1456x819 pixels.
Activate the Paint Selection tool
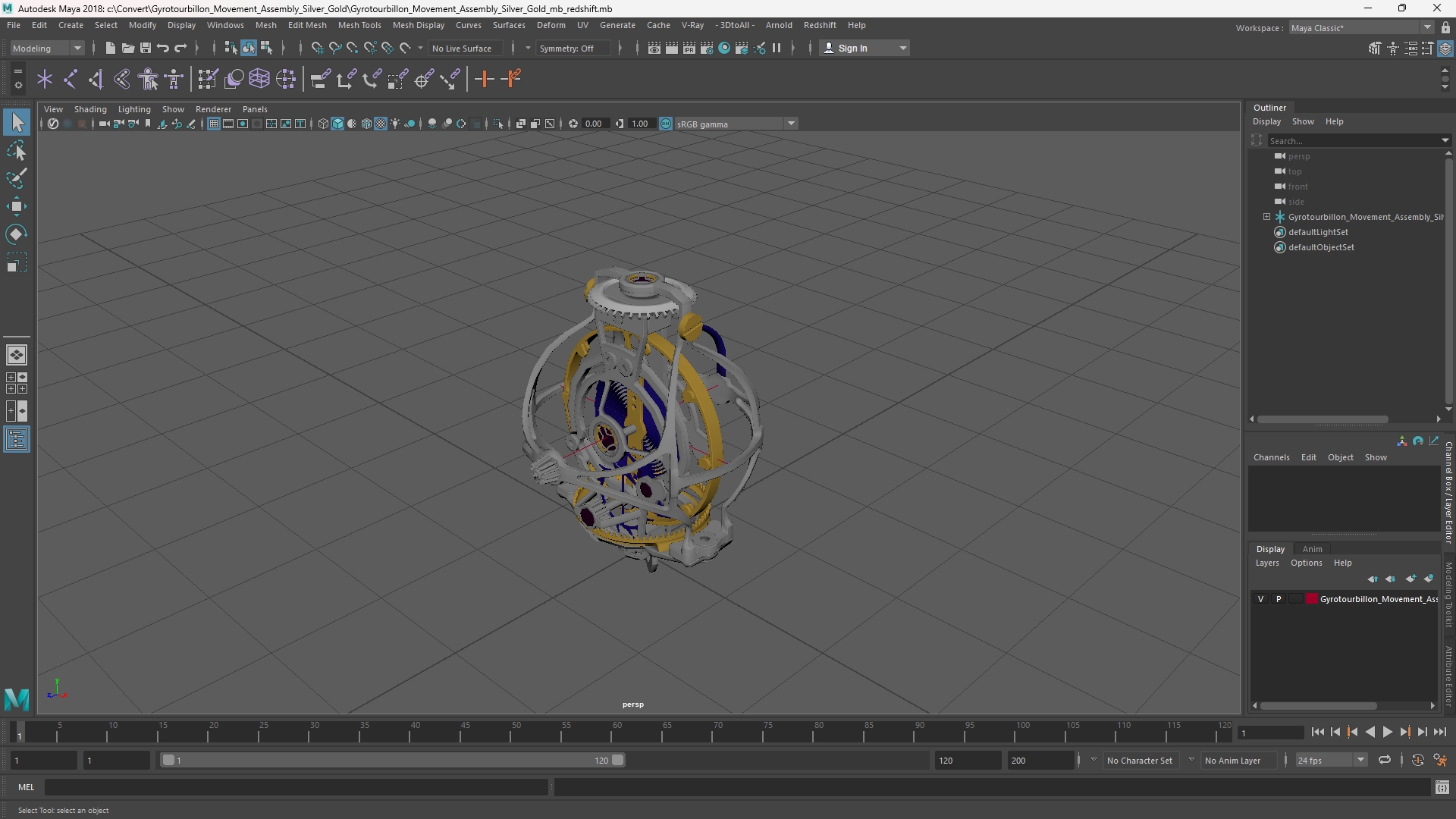[x=17, y=178]
